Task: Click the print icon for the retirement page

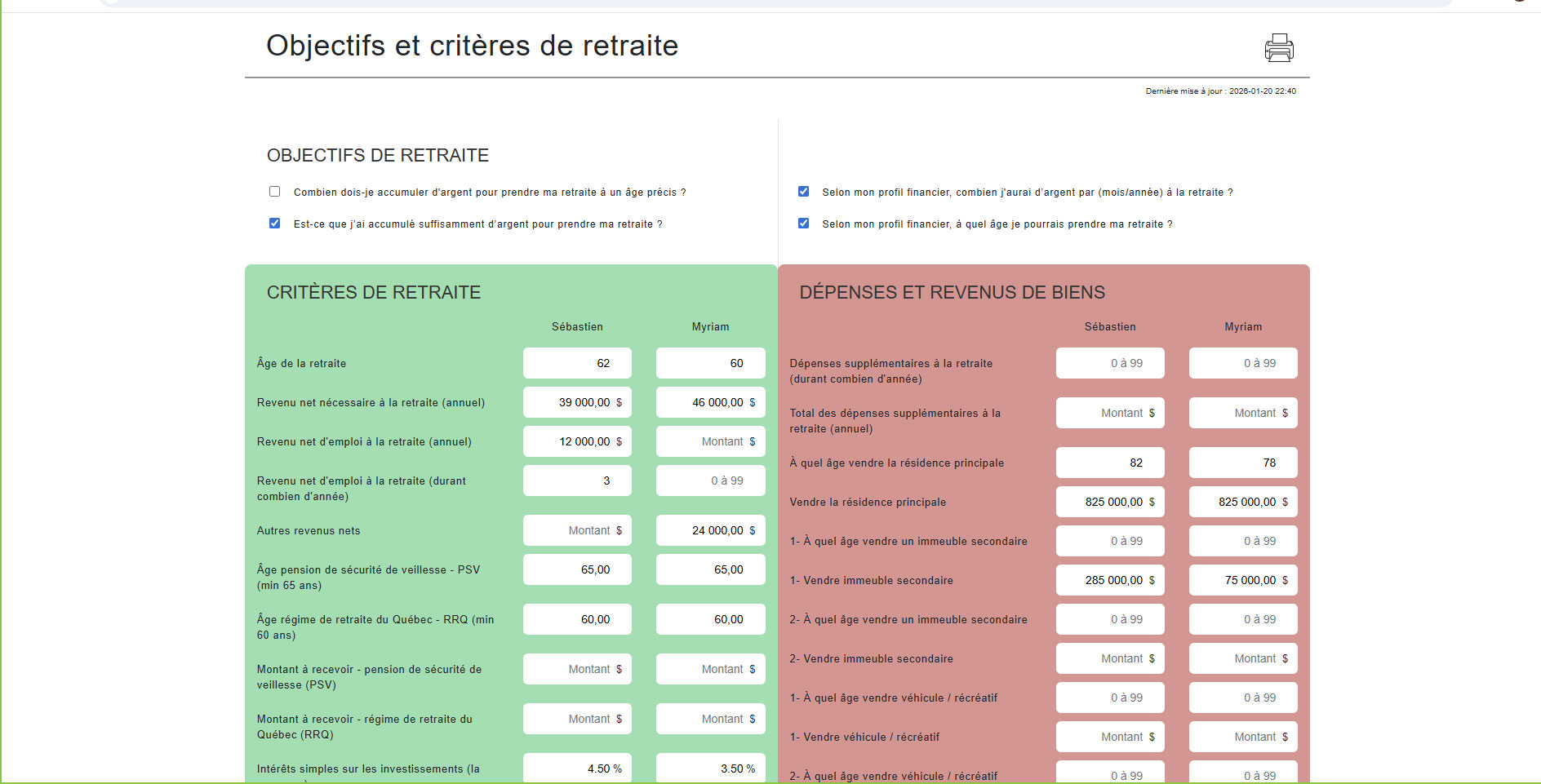Action: (1278, 47)
